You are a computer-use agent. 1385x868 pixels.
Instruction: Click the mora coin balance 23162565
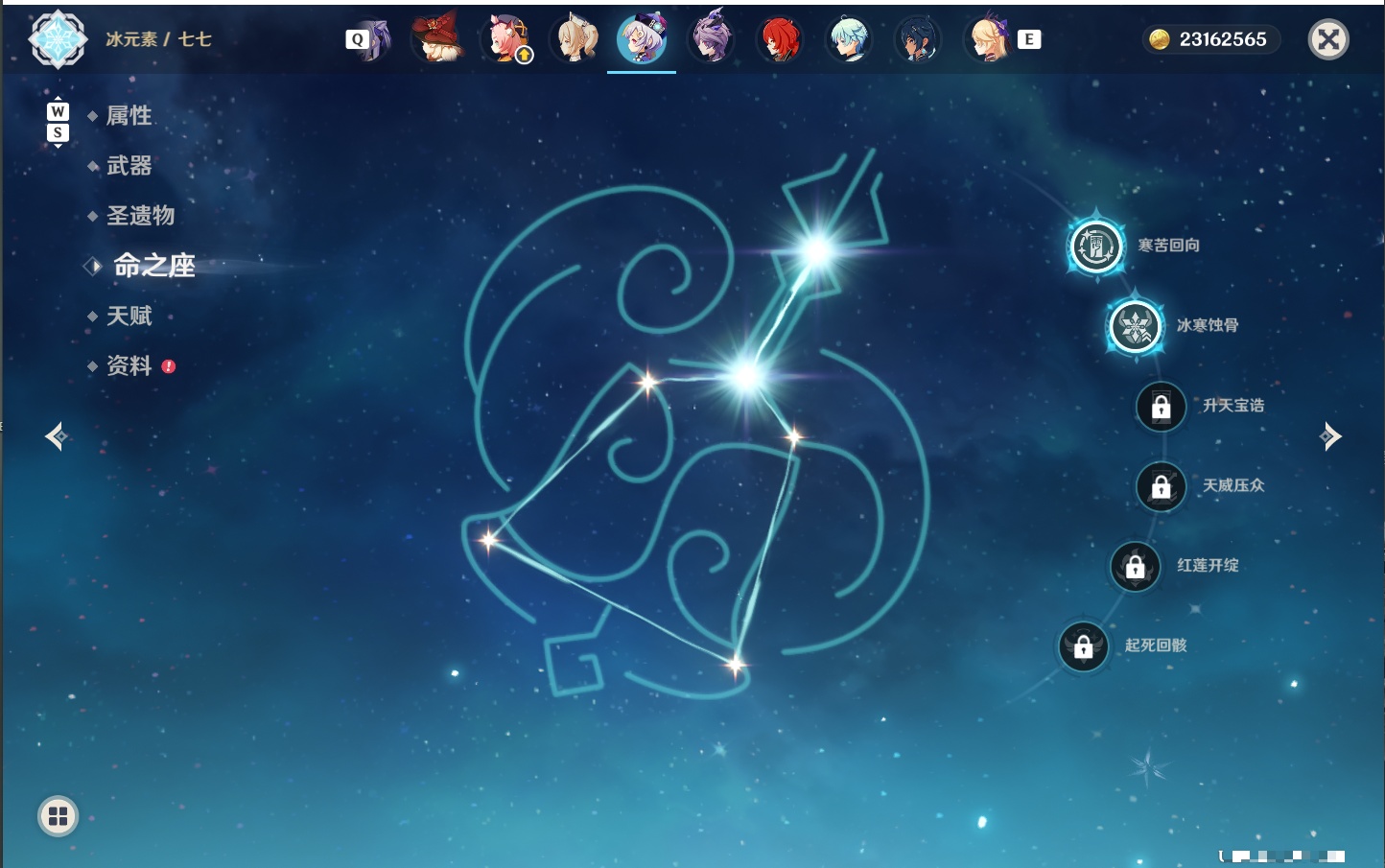1211,39
